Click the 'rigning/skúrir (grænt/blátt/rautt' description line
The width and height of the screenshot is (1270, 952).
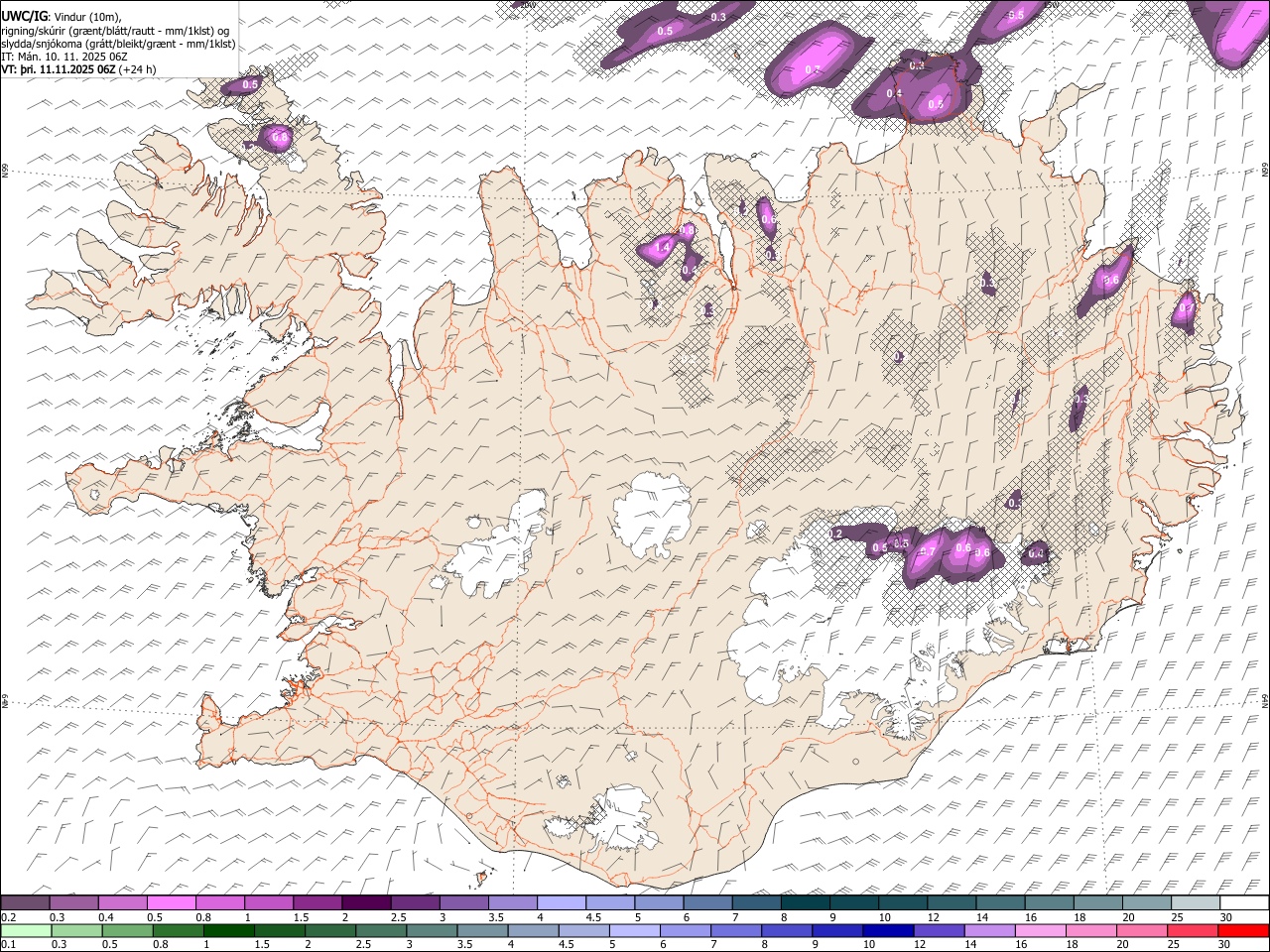(115, 30)
